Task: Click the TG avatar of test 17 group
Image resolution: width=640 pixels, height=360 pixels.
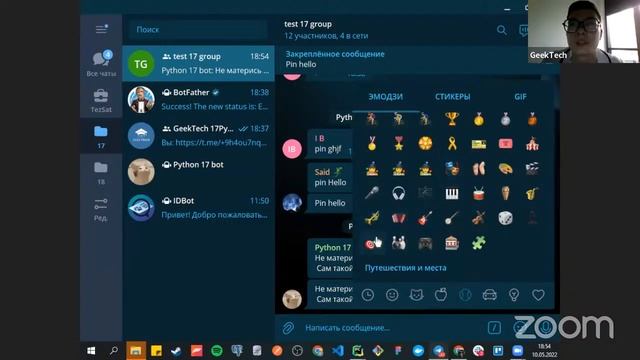Action: click(141, 64)
